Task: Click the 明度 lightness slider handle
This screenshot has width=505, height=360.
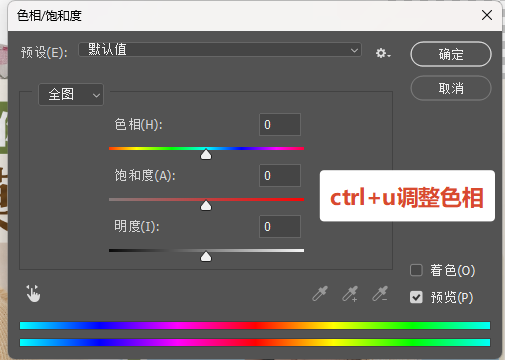Action: tap(206, 257)
